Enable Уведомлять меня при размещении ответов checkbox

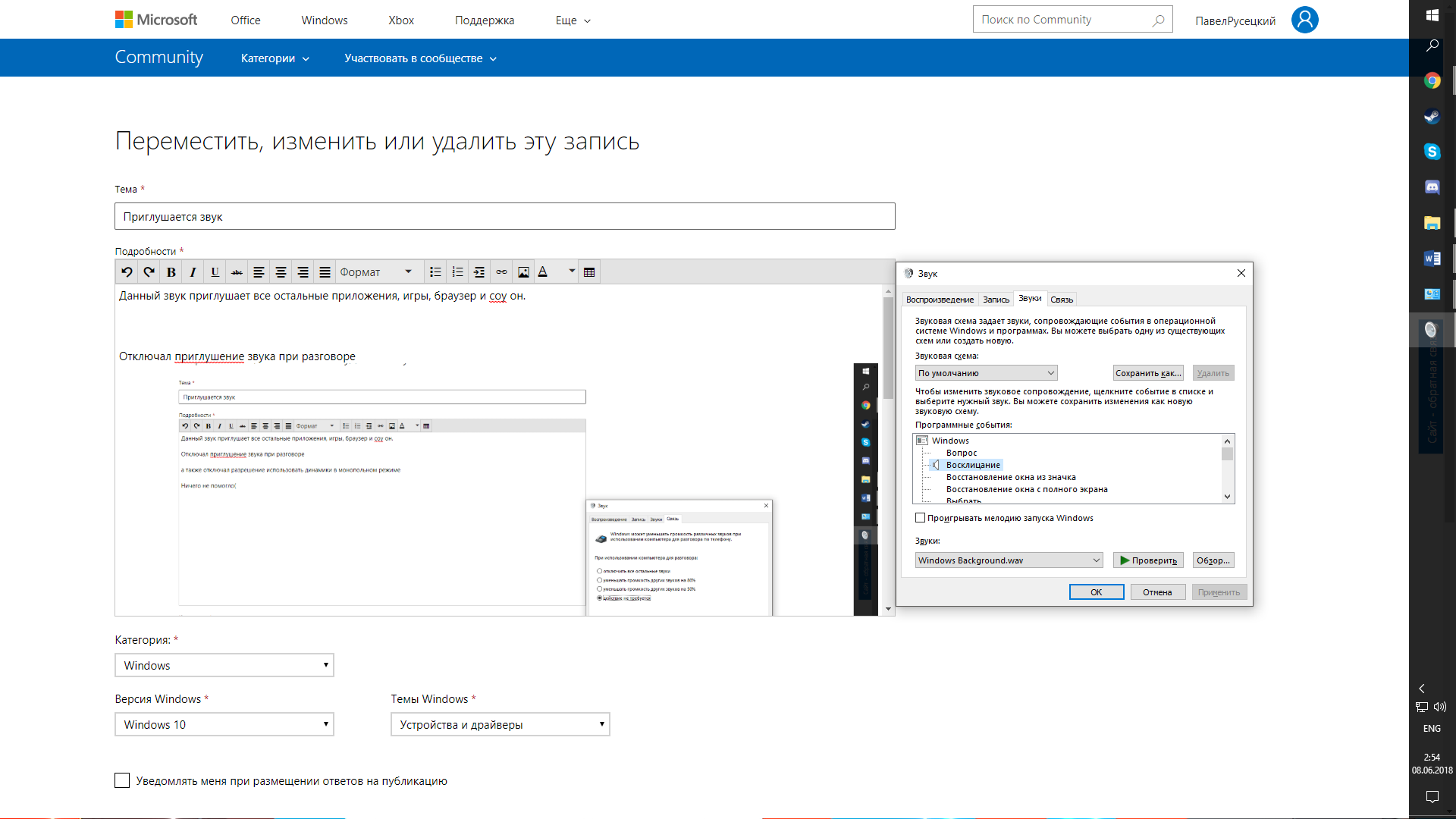[122, 780]
